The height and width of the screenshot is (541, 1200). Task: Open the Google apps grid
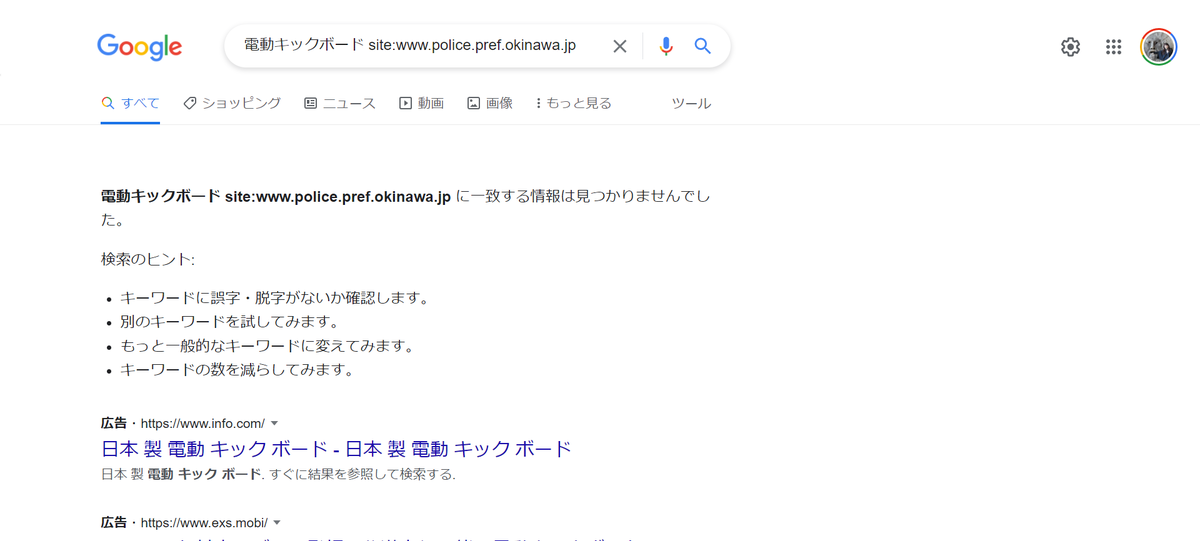tap(1114, 47)
